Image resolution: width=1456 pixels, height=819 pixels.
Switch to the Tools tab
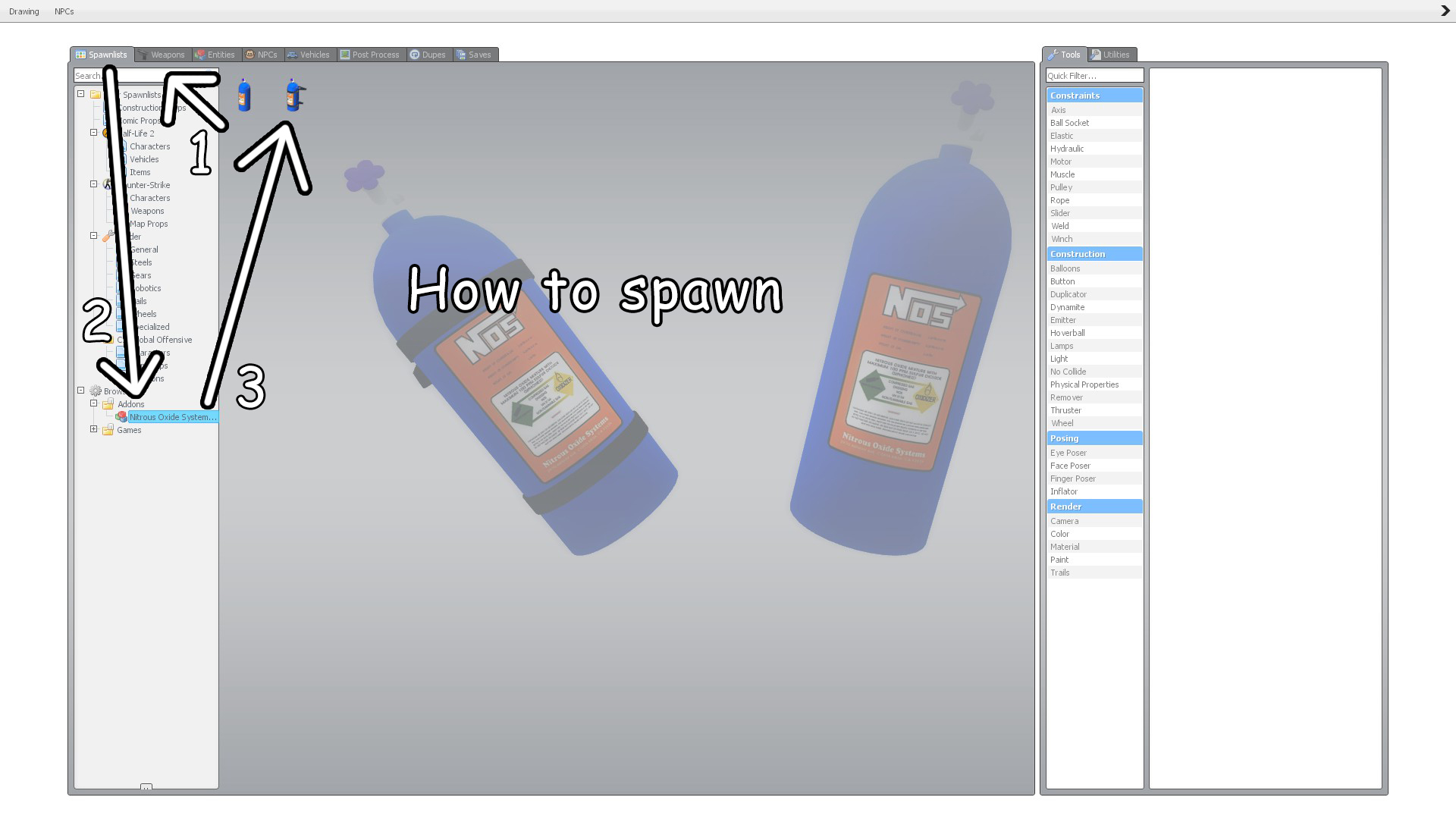pyautogui.click(x=1065, y=55)
